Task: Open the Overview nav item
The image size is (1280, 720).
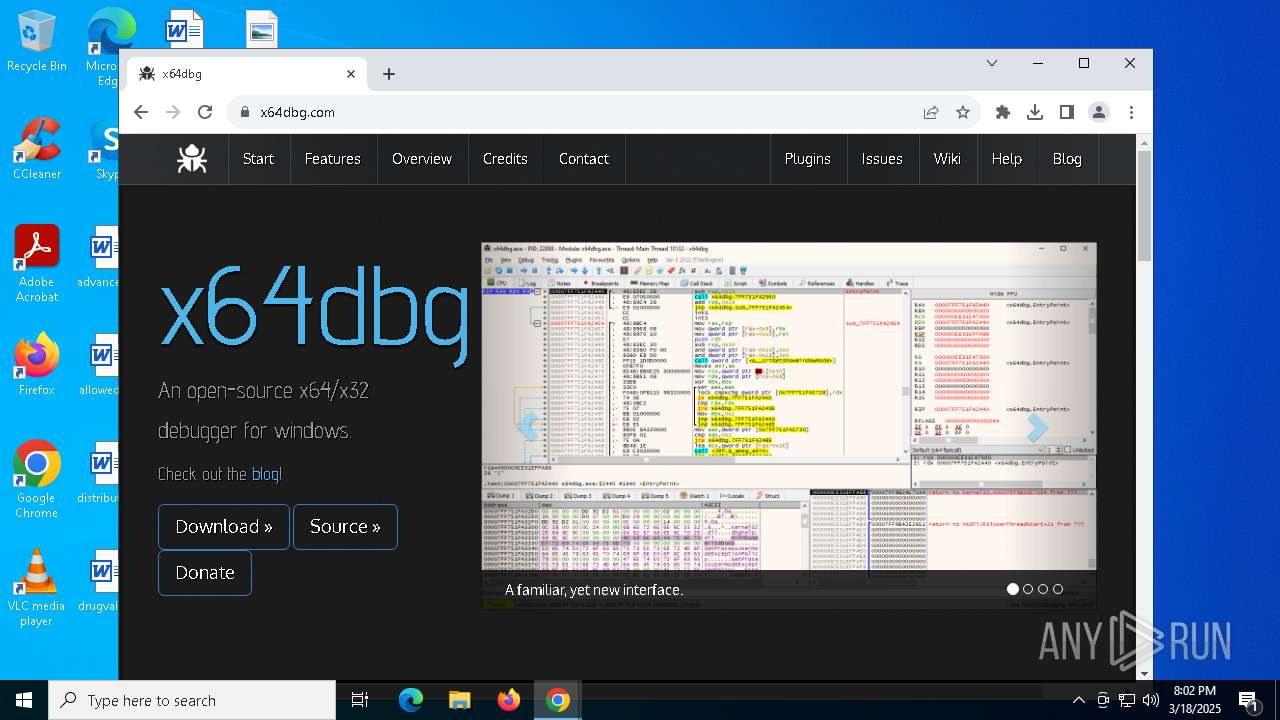Action: [422, 159]
